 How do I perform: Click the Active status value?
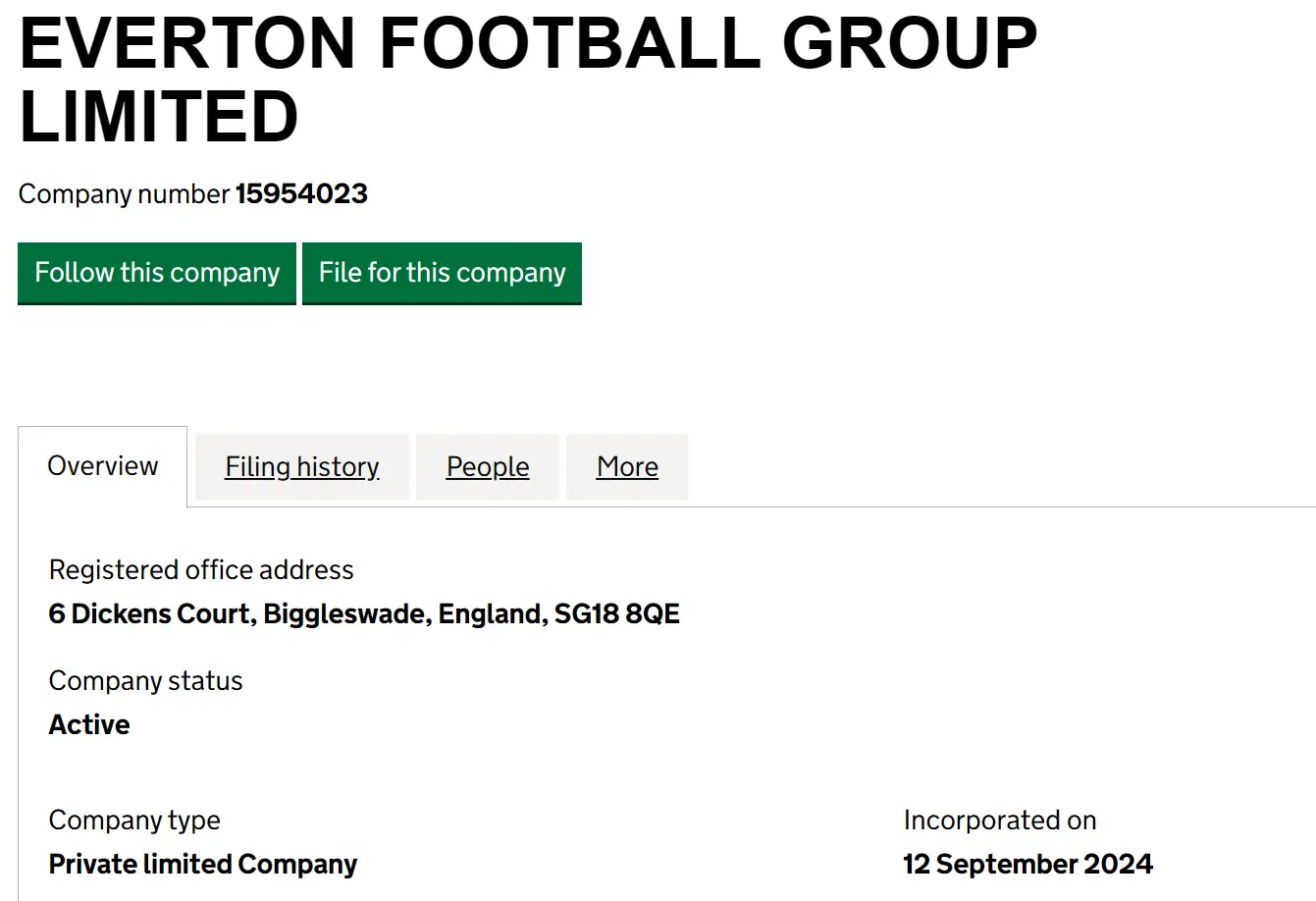(89, 725)
